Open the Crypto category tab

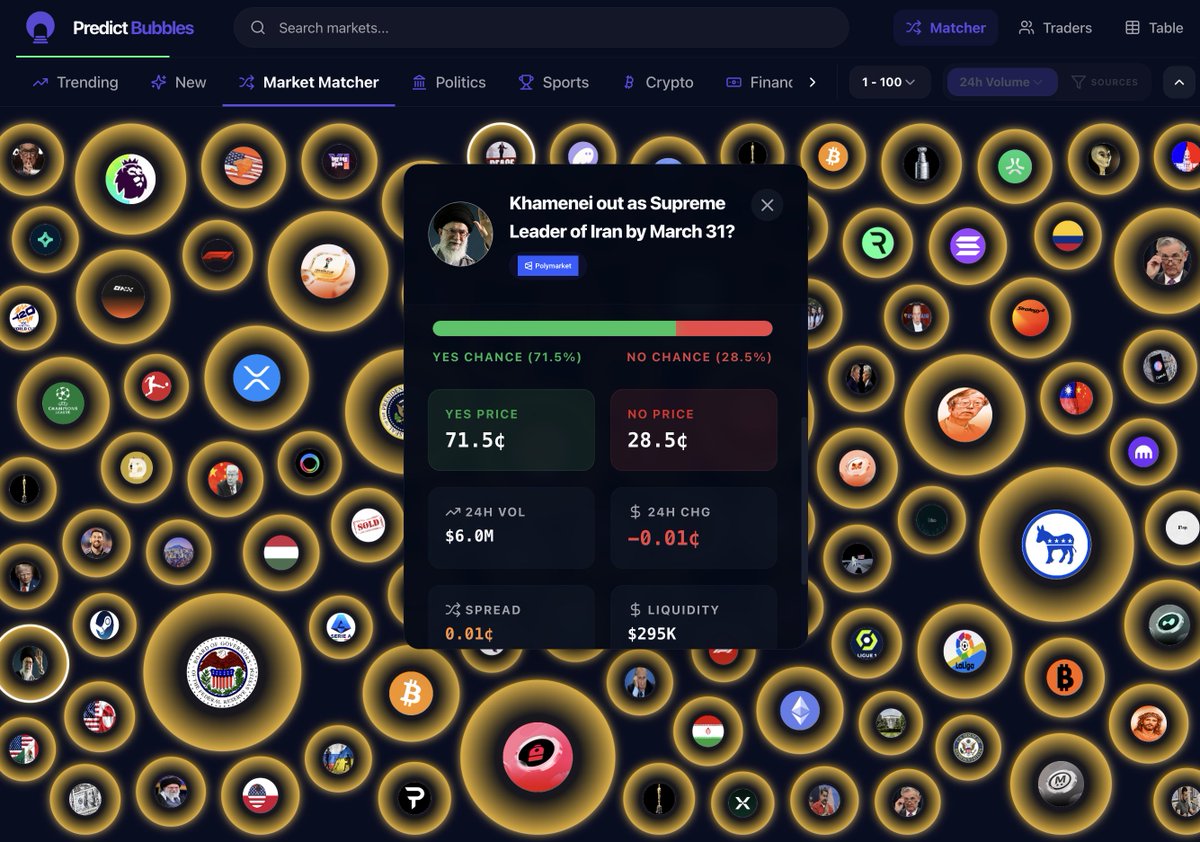tap(658, 82)
